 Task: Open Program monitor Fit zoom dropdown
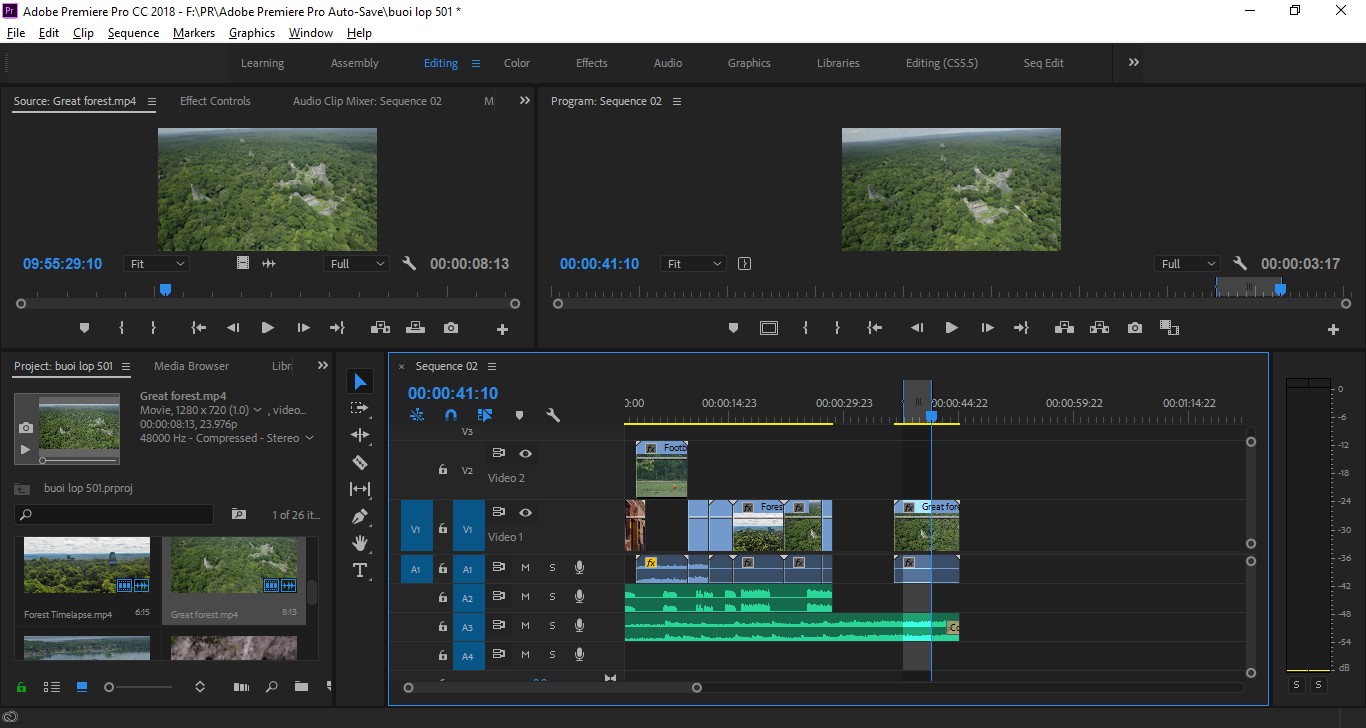(x=693, y=264)
